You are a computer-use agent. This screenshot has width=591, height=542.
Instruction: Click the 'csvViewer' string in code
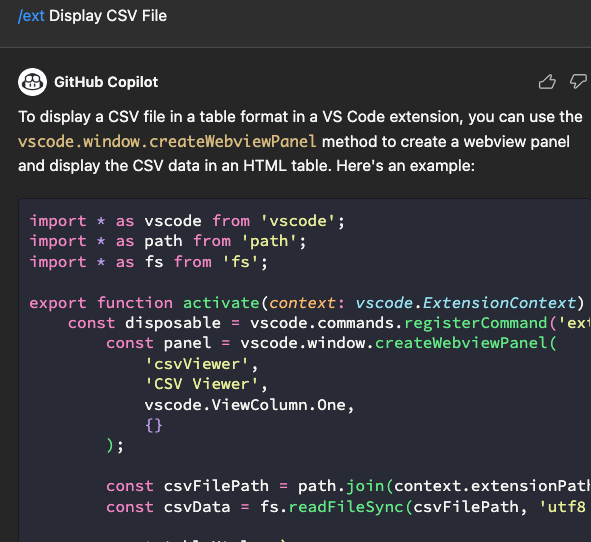point(197,364)
